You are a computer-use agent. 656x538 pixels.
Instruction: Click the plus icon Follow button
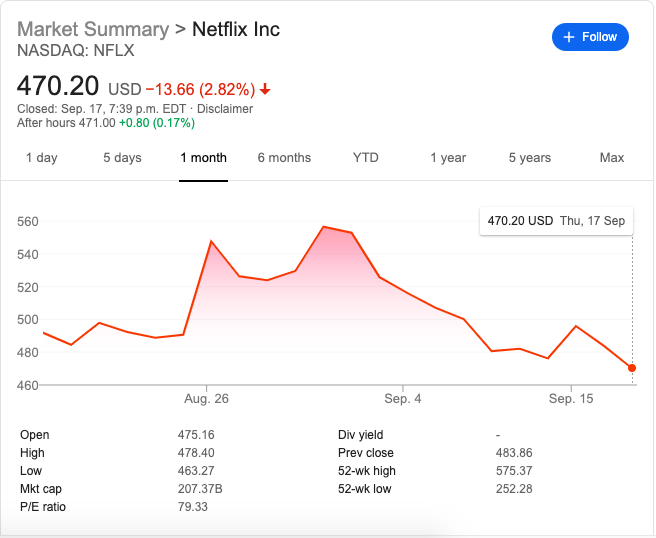(590, 37)
